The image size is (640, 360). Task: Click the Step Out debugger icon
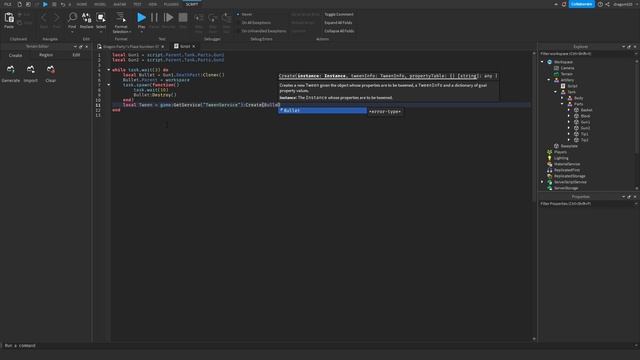(227, 18)
